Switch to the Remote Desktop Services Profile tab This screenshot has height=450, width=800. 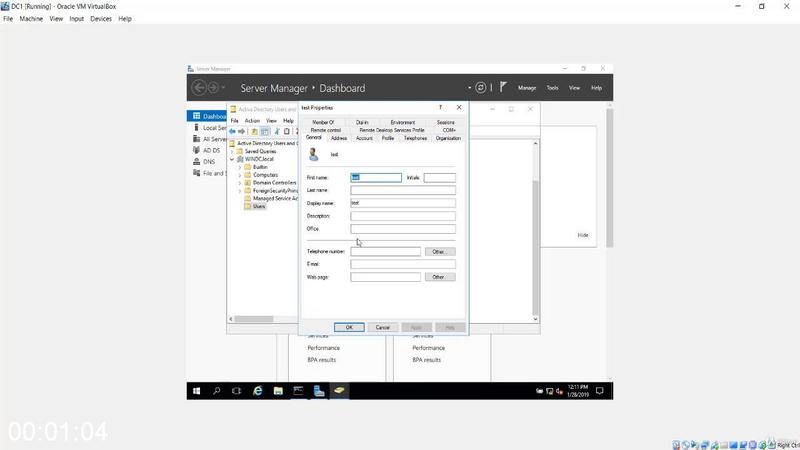tap(392, 130)
